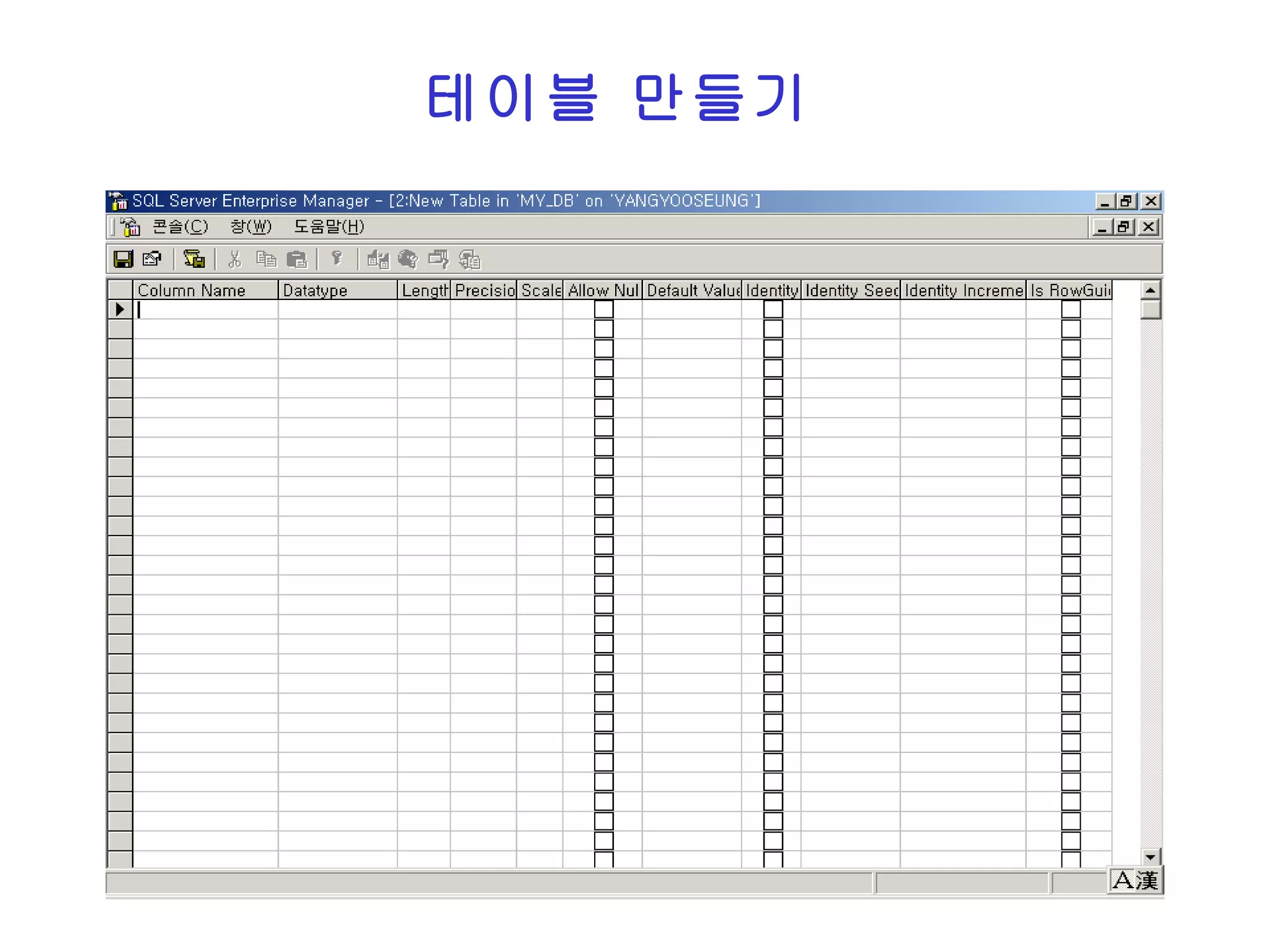Tick the first row's Allow Nulls checkbox
1270x952 pixels.
click(x=603, y=309)
